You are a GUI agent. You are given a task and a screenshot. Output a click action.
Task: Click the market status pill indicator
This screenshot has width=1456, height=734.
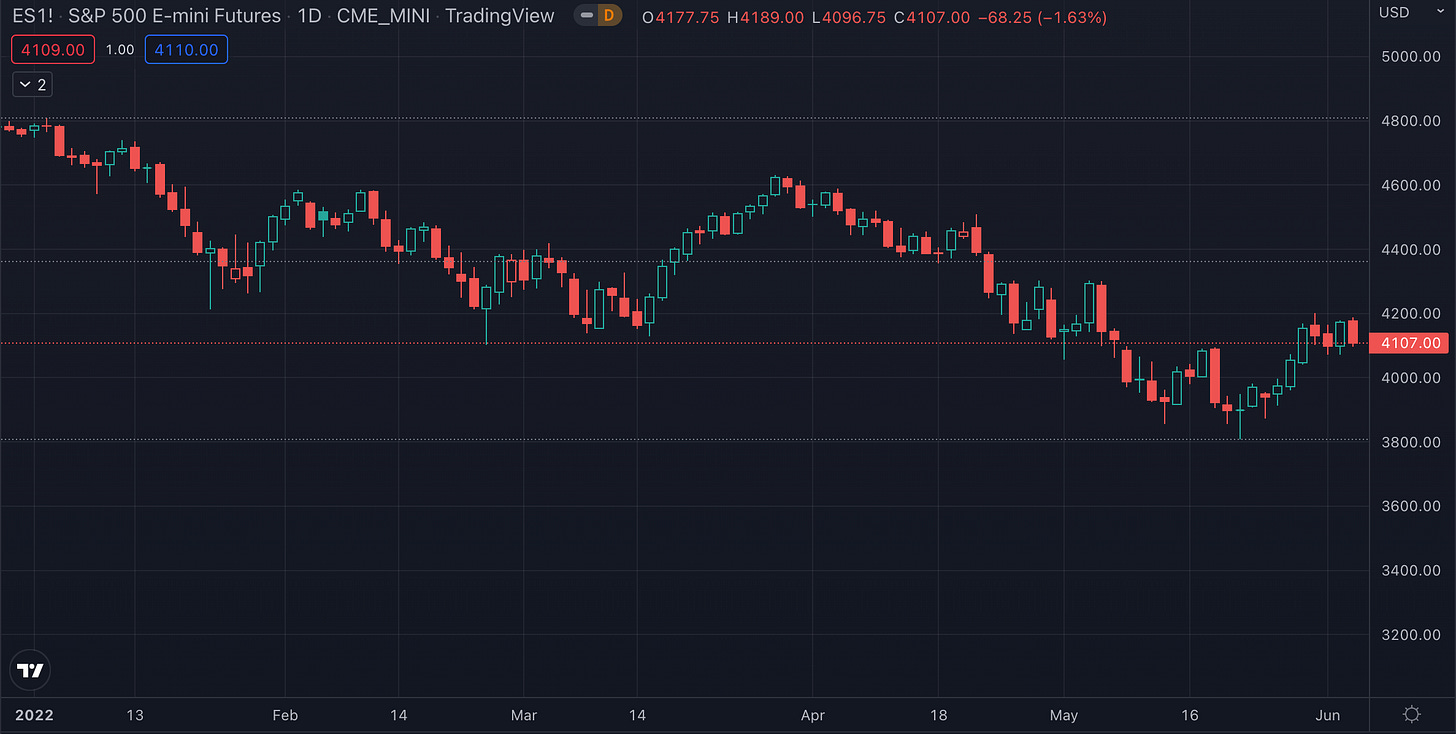coord(586,17)
